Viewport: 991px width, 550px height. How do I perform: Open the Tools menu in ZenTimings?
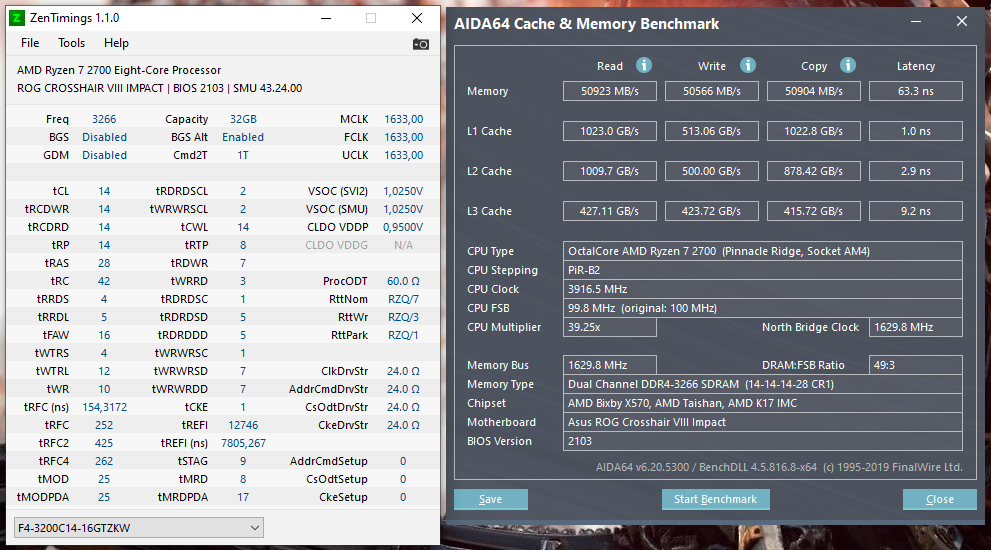point(71,43)
